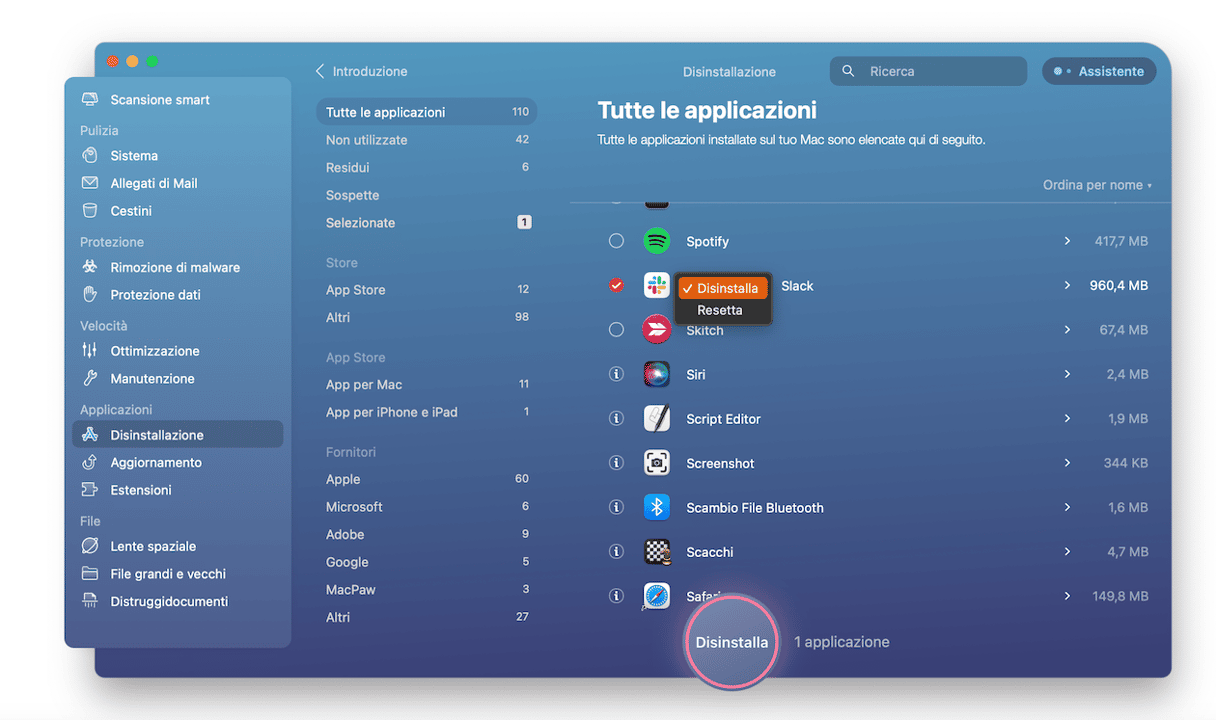Expand Skitch details with its chevron
The width and height of the screenshot is (1216, 720).
click(x=1068, y=330)
